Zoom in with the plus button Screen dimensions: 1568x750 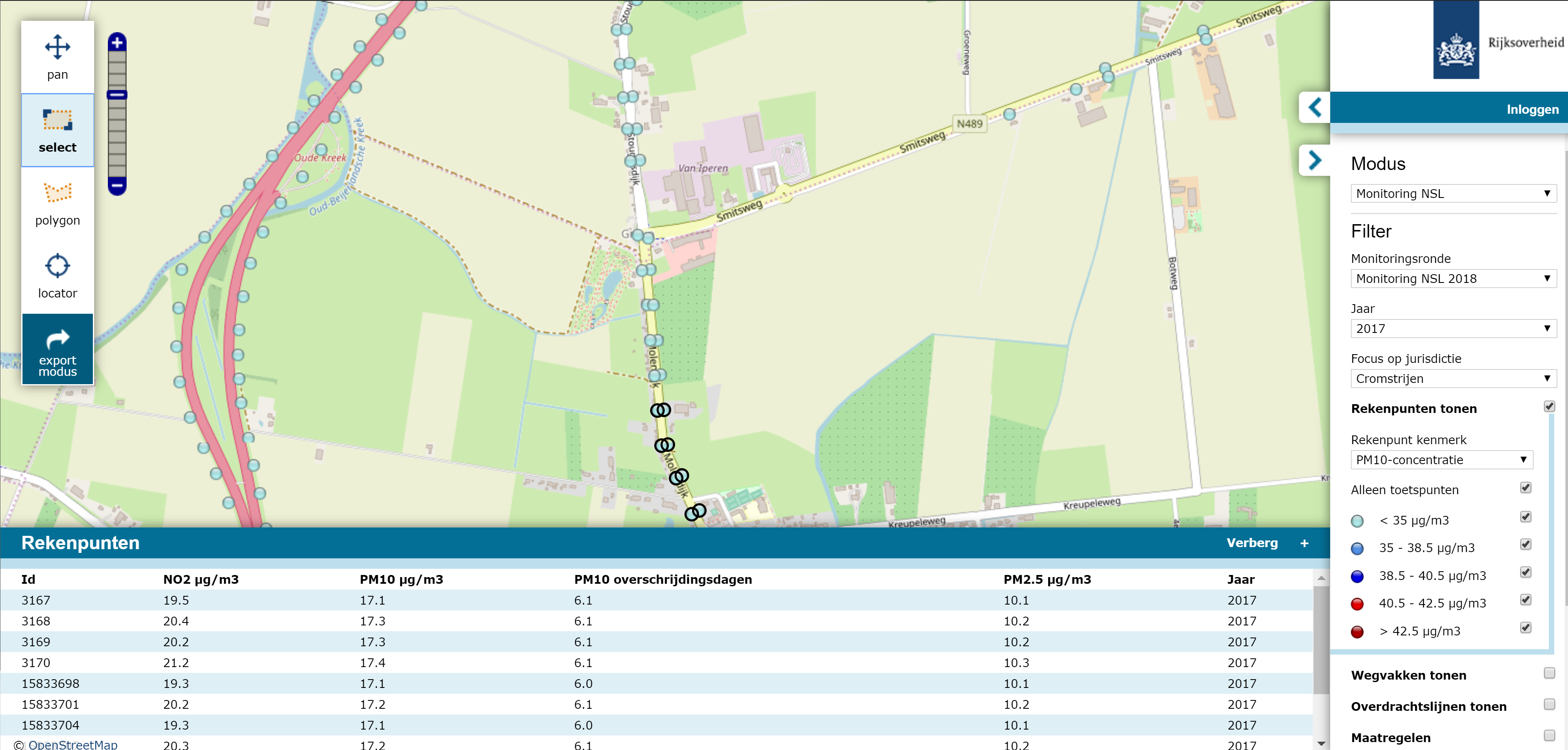pos(117,42)
